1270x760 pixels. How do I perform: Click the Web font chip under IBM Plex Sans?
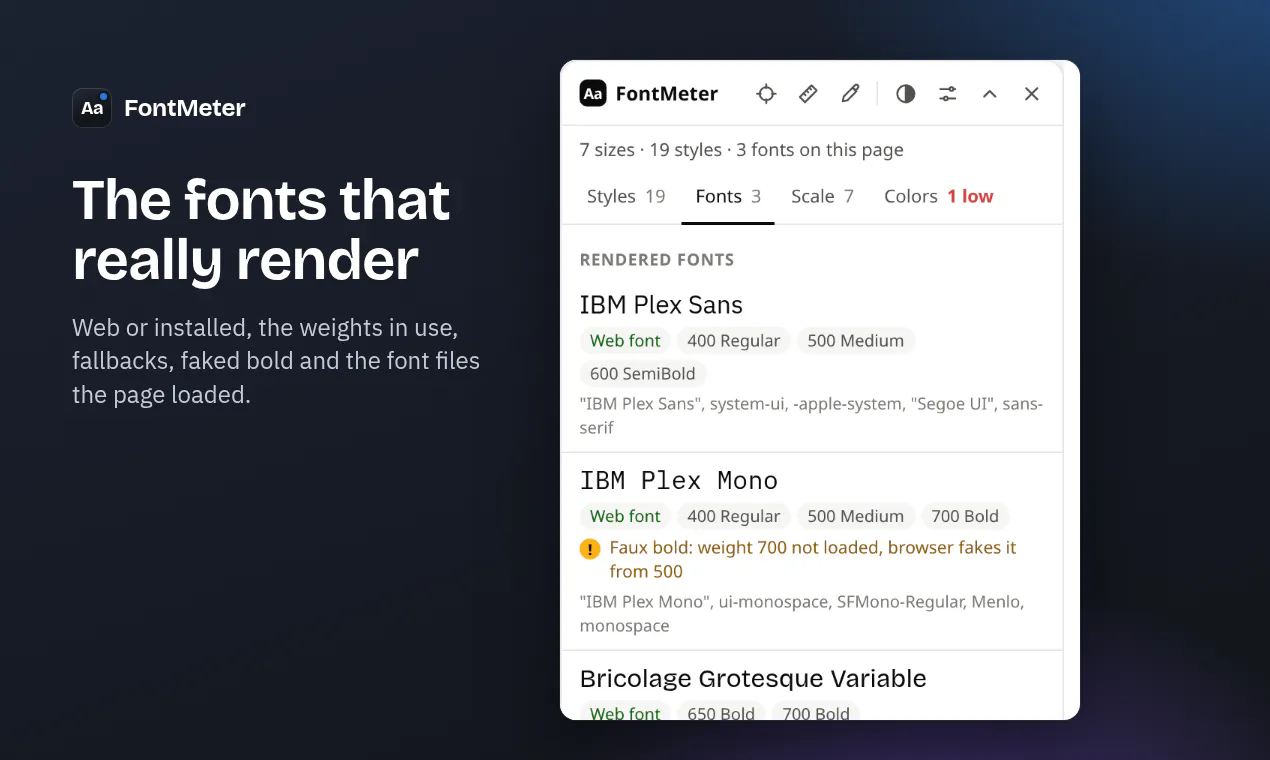(625, 341)
